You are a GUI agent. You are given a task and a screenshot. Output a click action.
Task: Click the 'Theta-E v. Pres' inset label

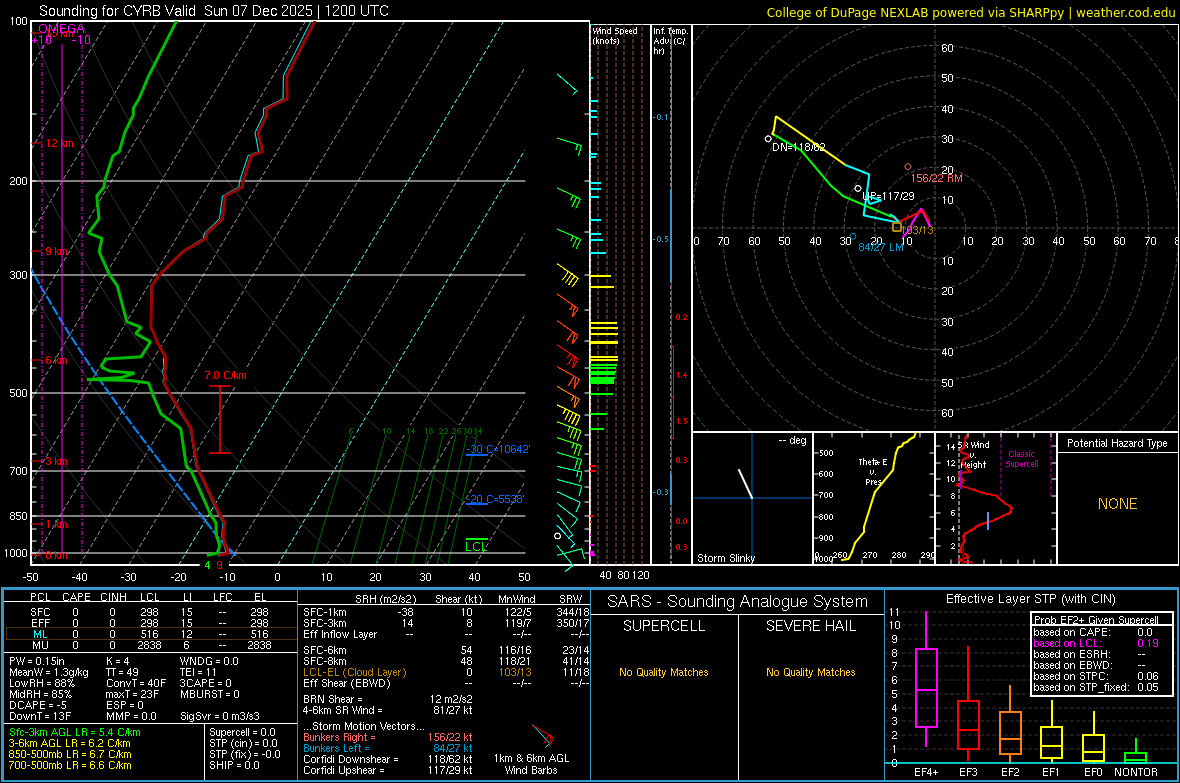point(872,472)
